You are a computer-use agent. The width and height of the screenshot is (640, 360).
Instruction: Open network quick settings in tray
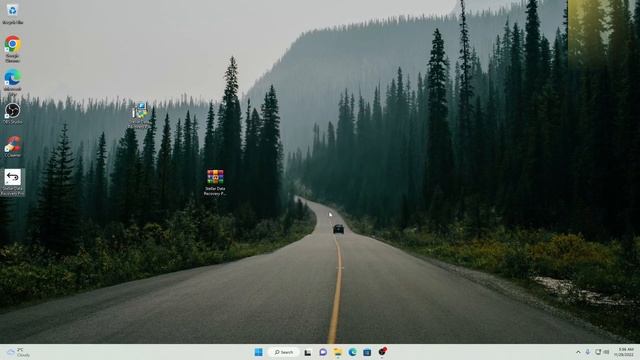pos(598,352)
